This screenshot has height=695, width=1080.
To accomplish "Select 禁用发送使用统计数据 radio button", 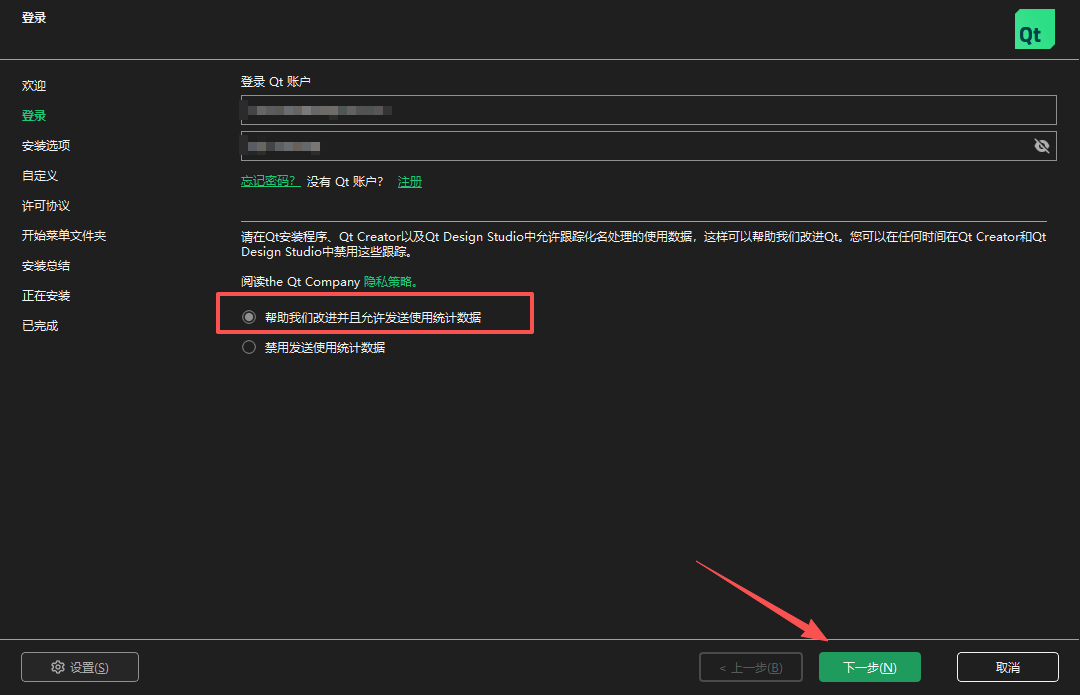I will [x=249, y=347].
